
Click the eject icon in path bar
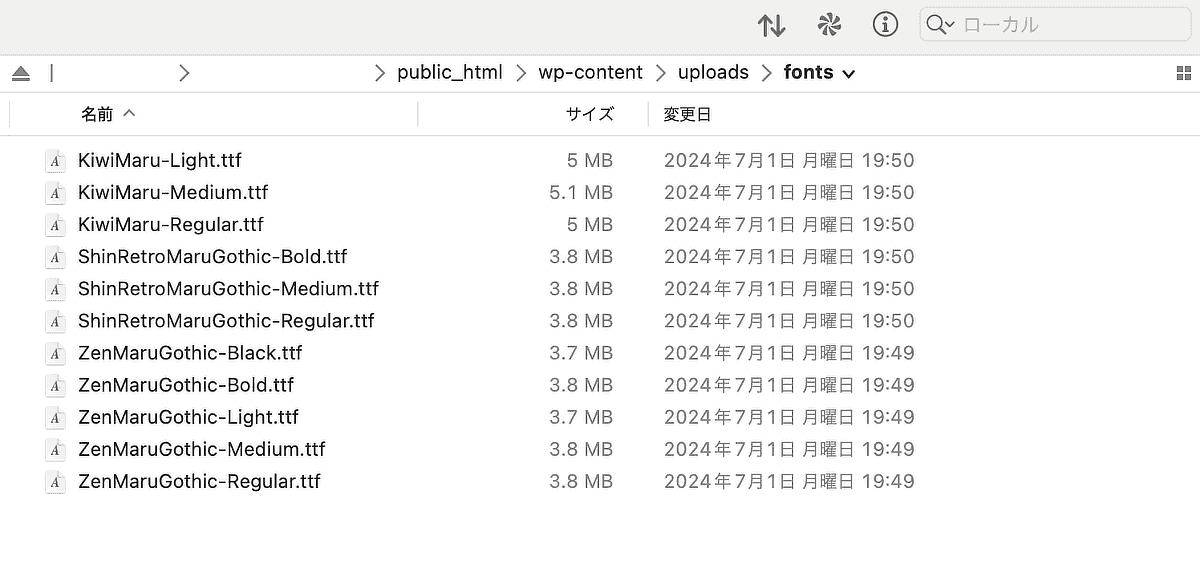click(21, 73)
